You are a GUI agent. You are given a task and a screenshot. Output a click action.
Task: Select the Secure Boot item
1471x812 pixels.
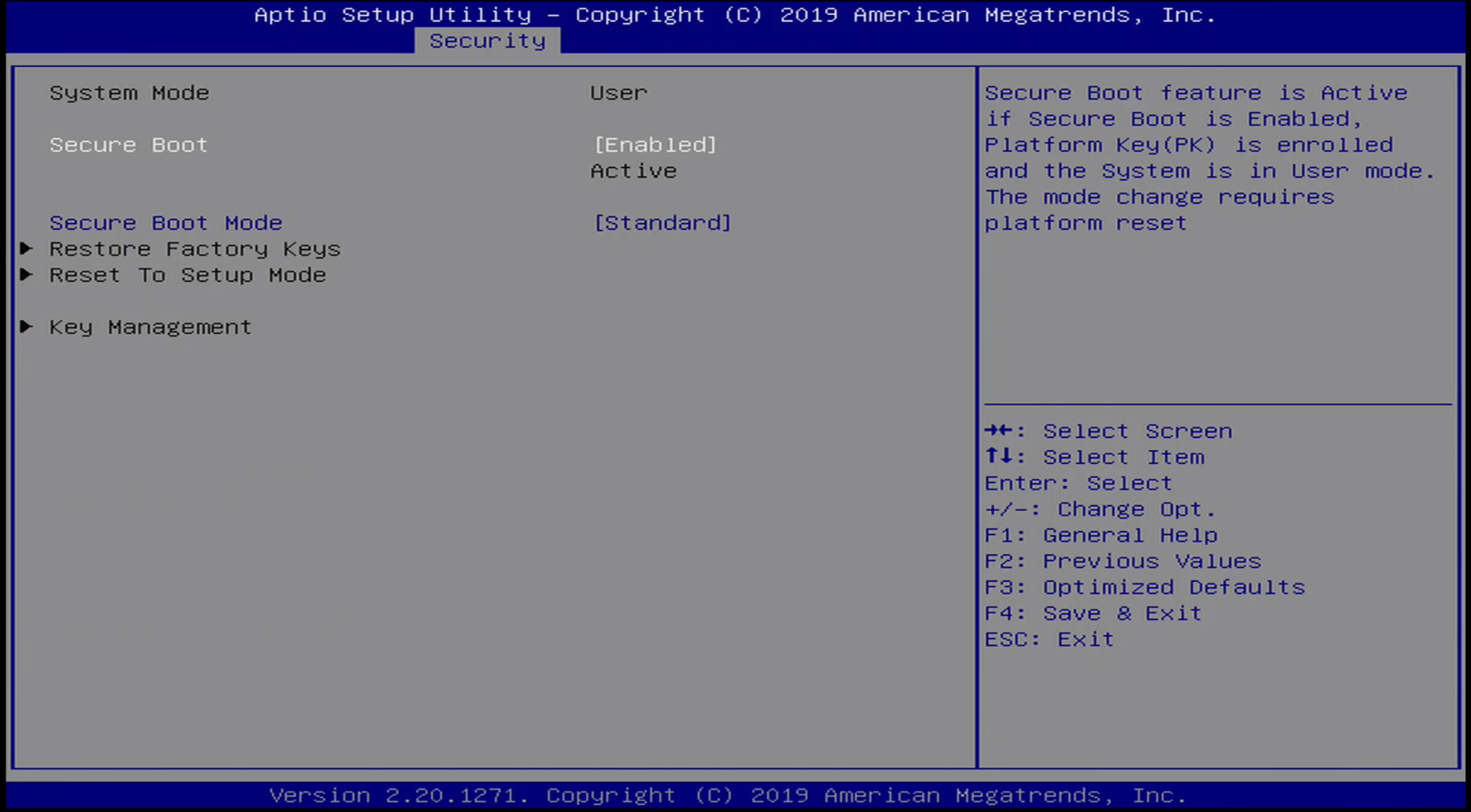pyautogui.click(x=128, y=144)
